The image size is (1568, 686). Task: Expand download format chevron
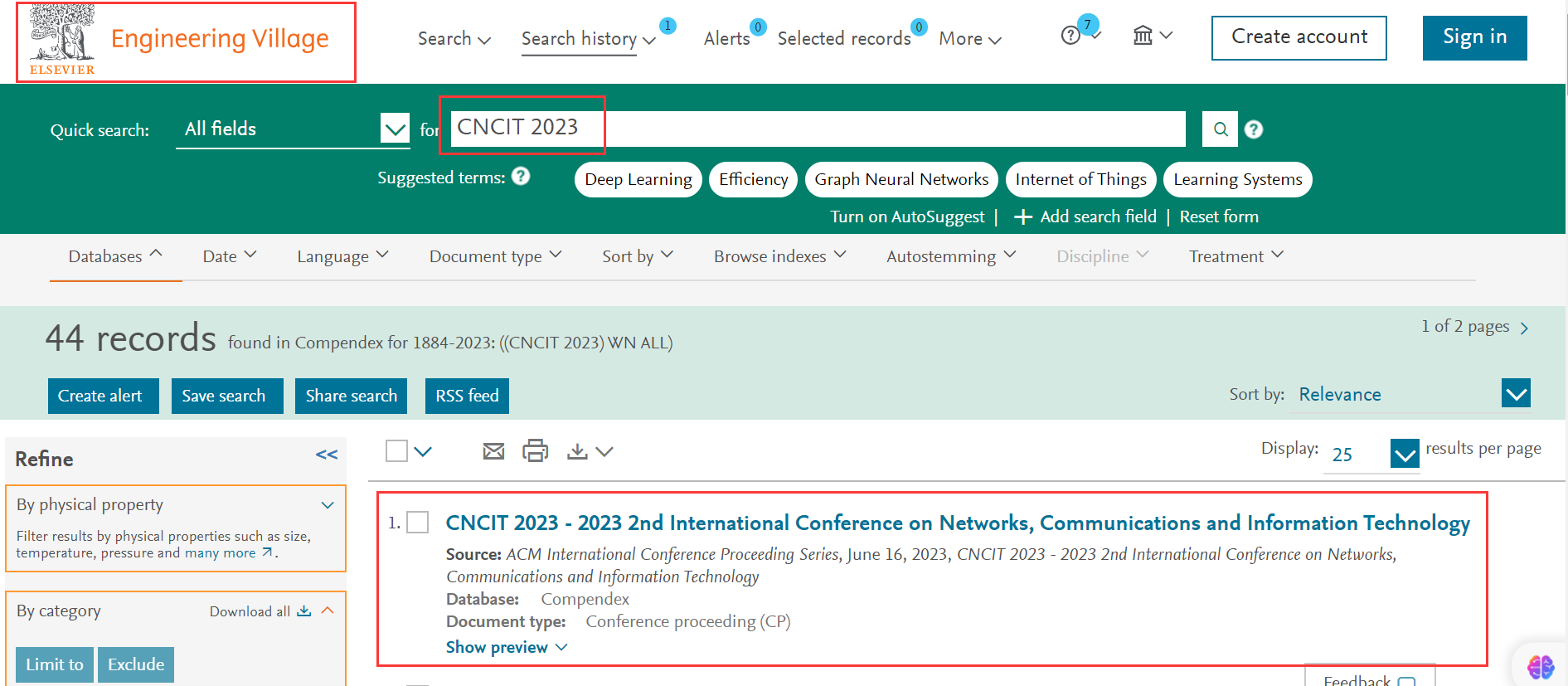pyautogui.click(x=604, y=451)
